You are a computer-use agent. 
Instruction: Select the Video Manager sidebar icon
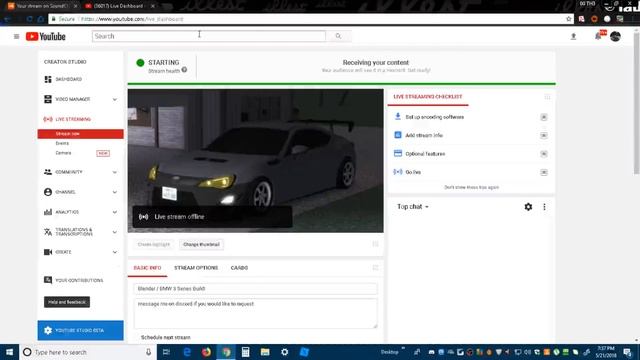coord(48,99)
